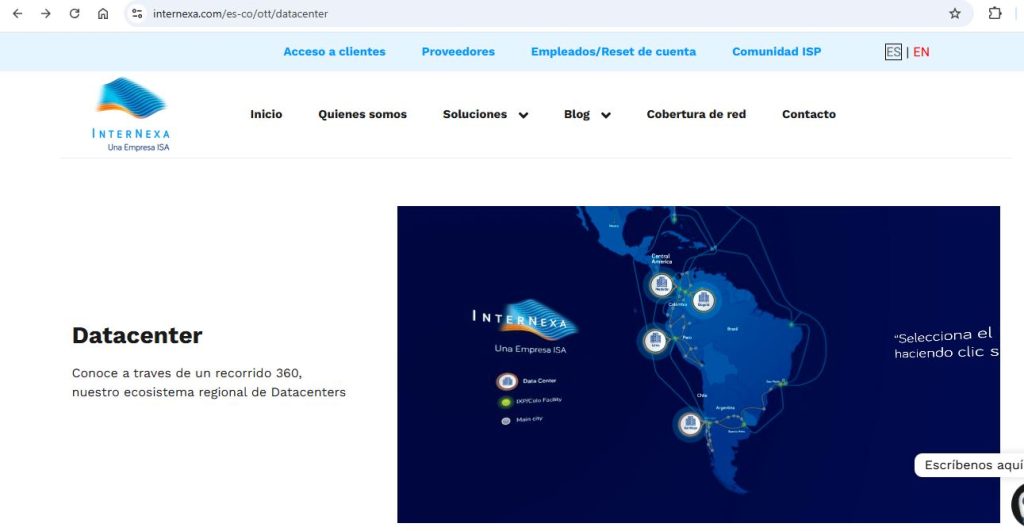Open the Comunidad ISP link
Viewport: 1024px width, 531px height.
[776, 52]
